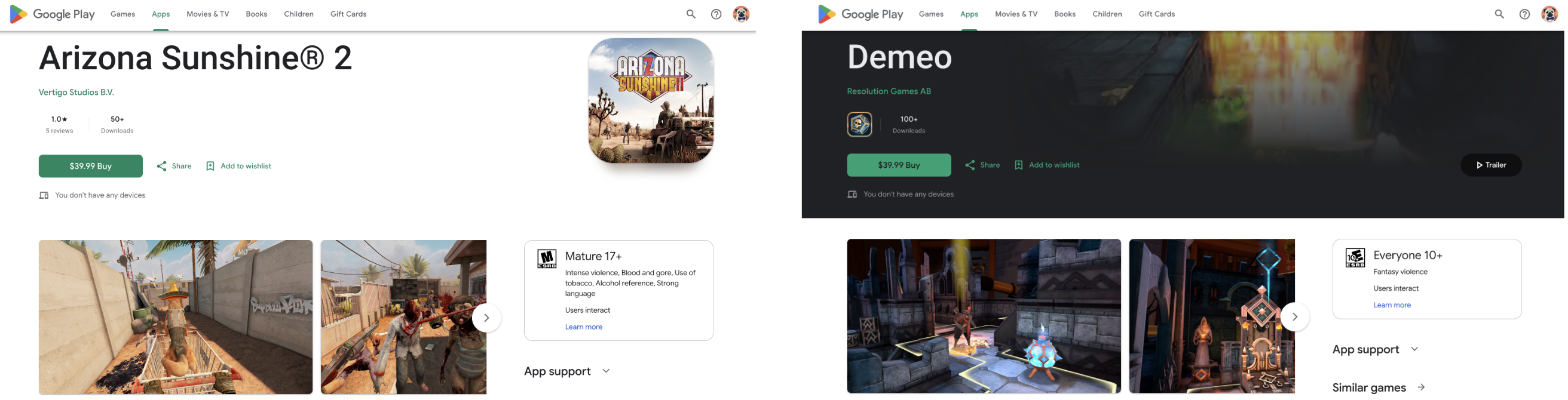Screen dimensions: 1568x400
Task: Open Games tab on Demeo page
Action: 932,14
